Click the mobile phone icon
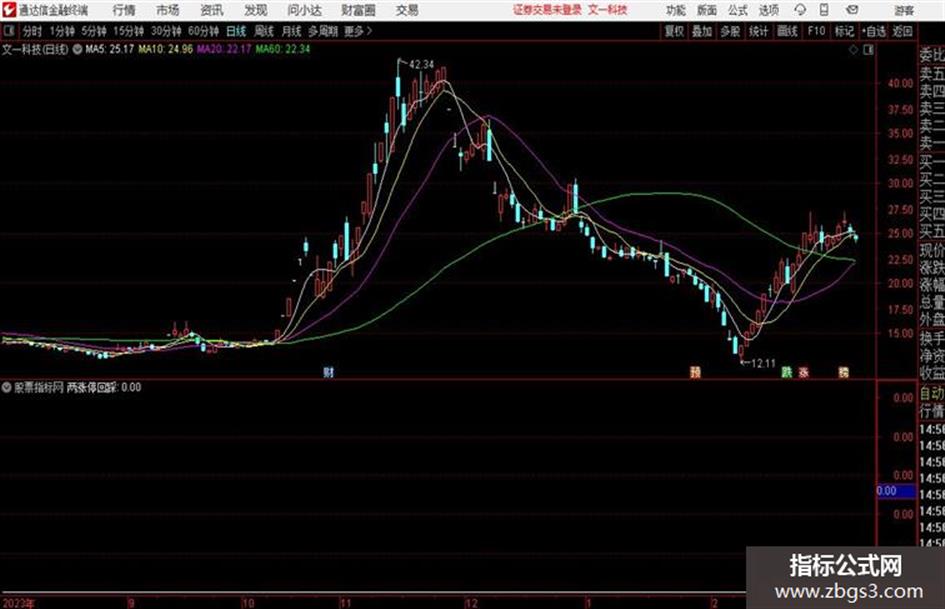945x609 pixels. [824, 10]
